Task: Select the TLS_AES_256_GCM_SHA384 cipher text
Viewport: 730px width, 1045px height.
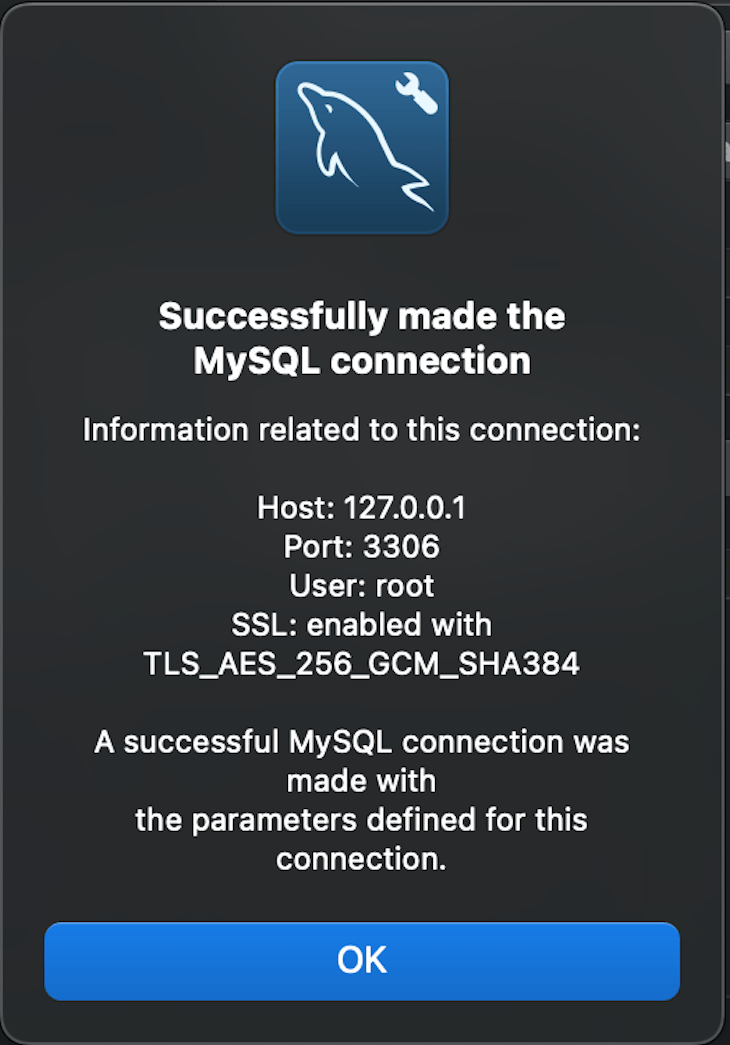Action: (361, 664)
